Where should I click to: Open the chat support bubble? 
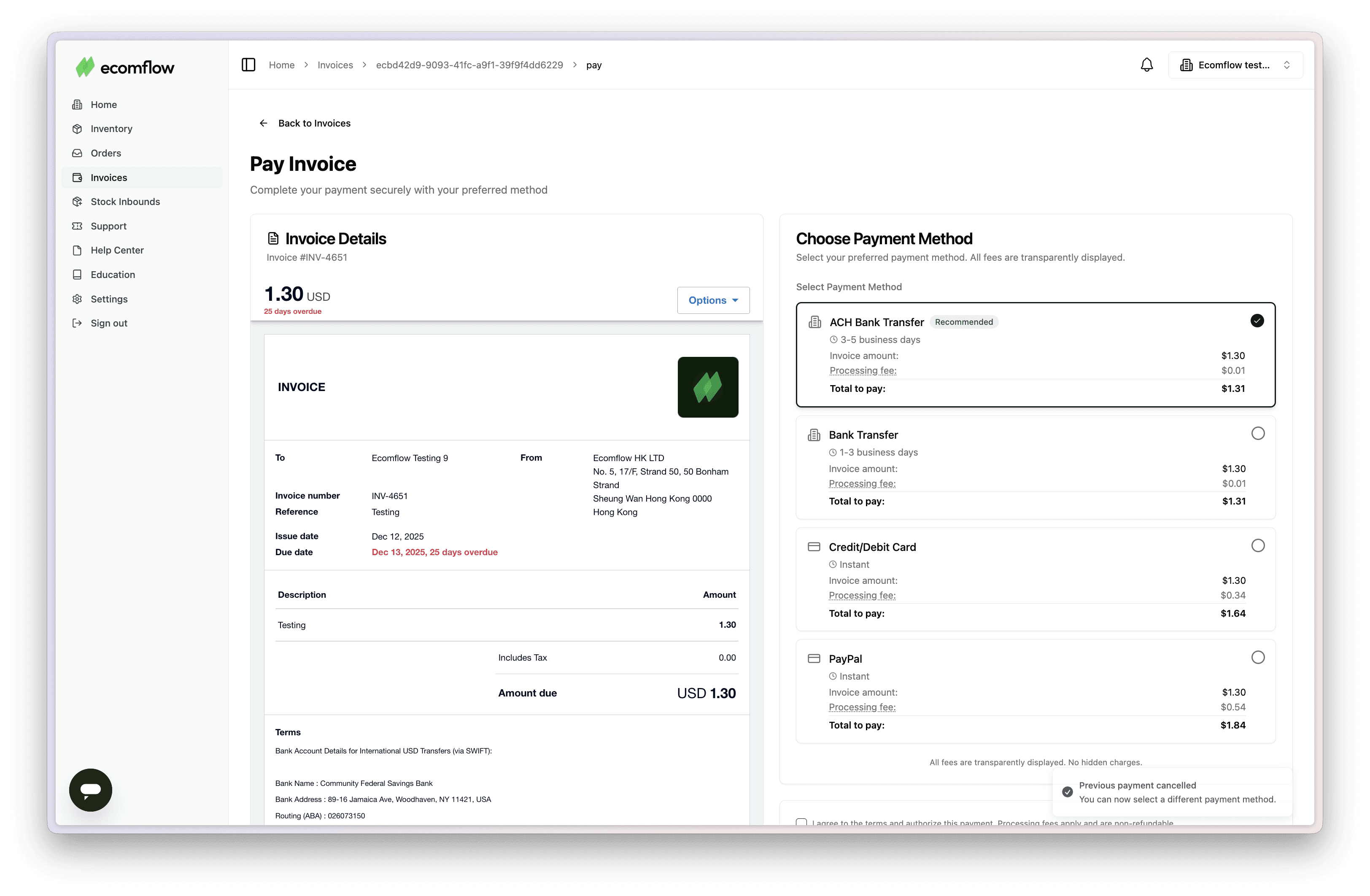[x=90, y=789]
